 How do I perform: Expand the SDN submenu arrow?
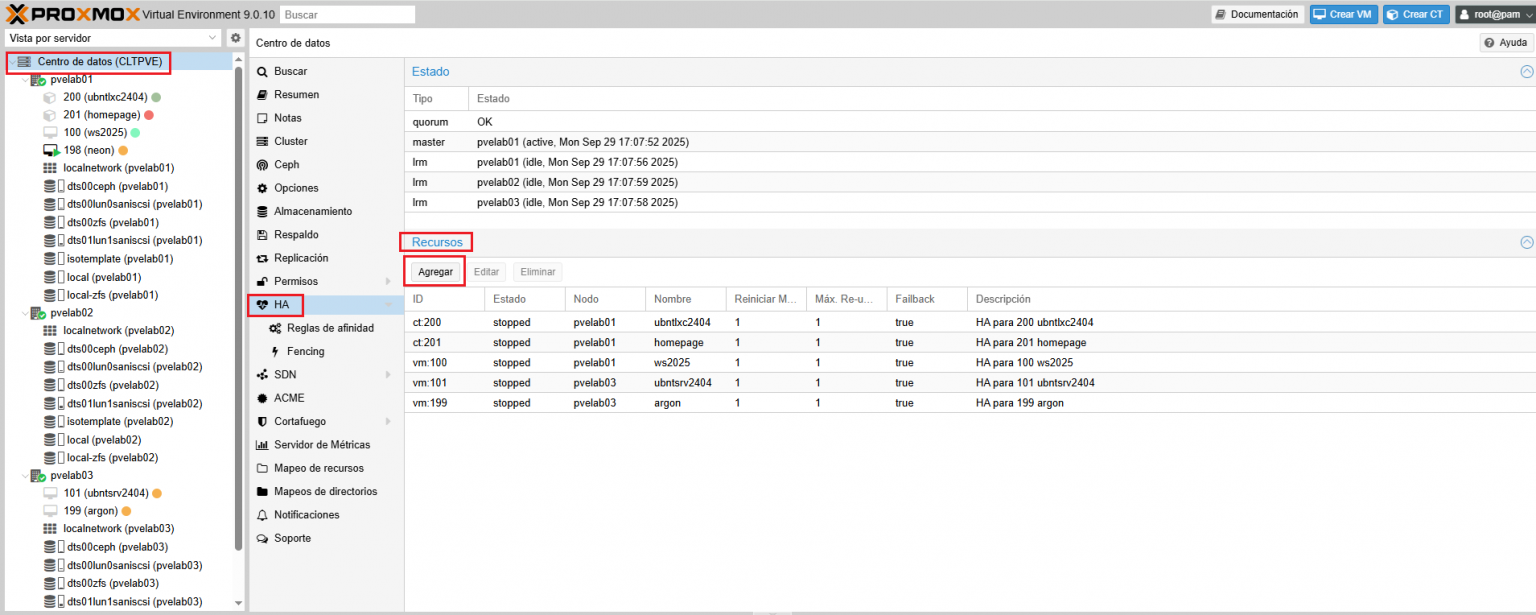tap(388, 375)
